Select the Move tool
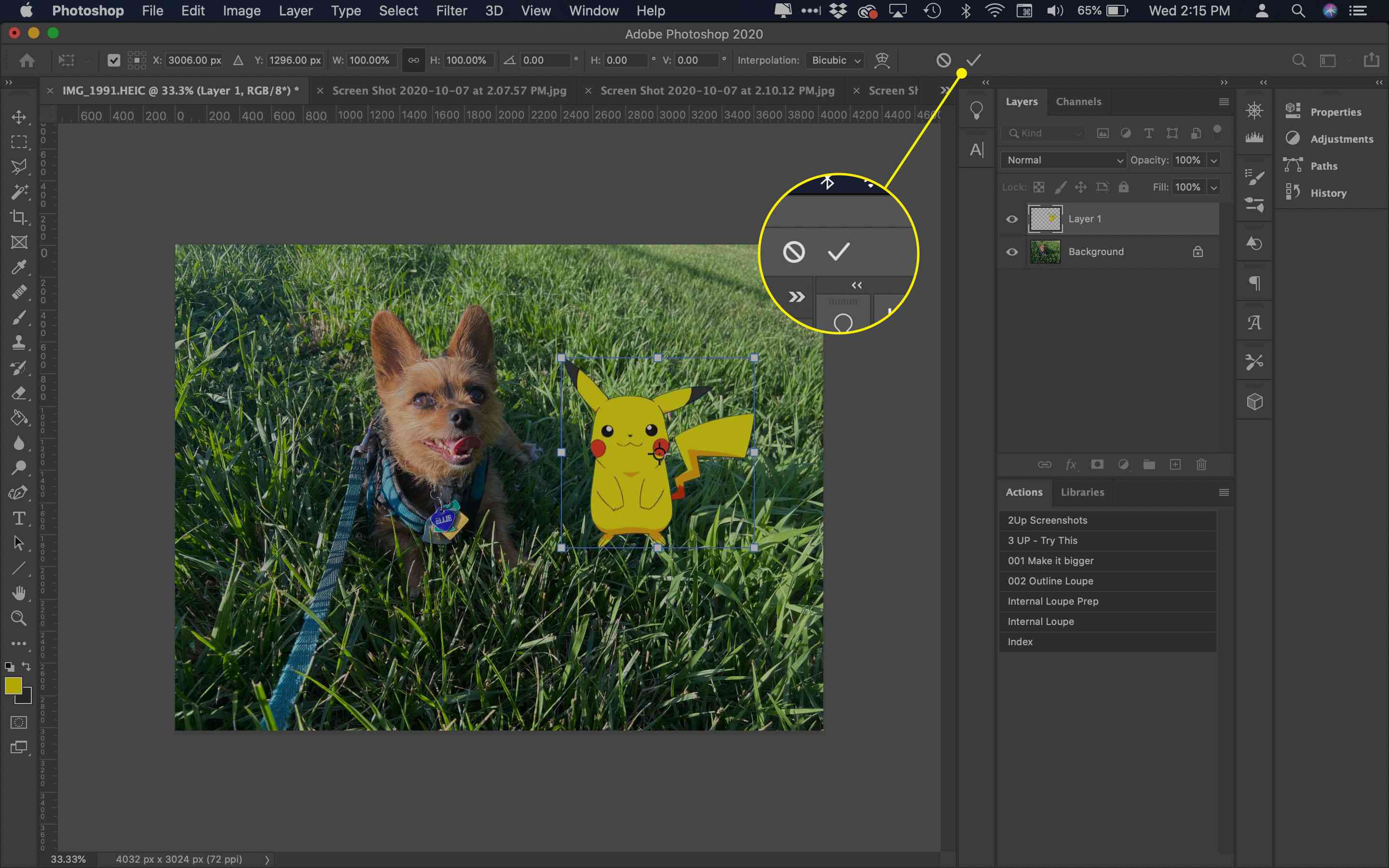The width and height of the screenshot is (1389, 868). click(x=19, y=117)
